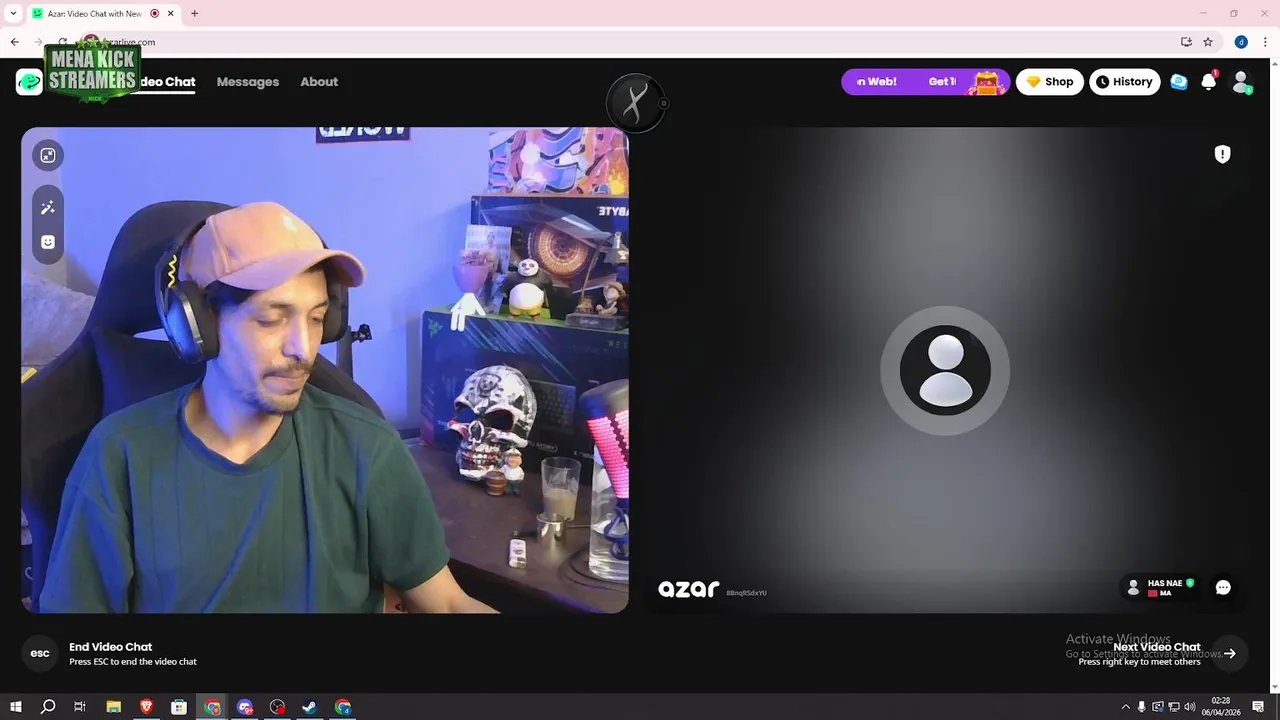Open Task View on taskbar
The image size is (1280, 720).
point(80,707)
